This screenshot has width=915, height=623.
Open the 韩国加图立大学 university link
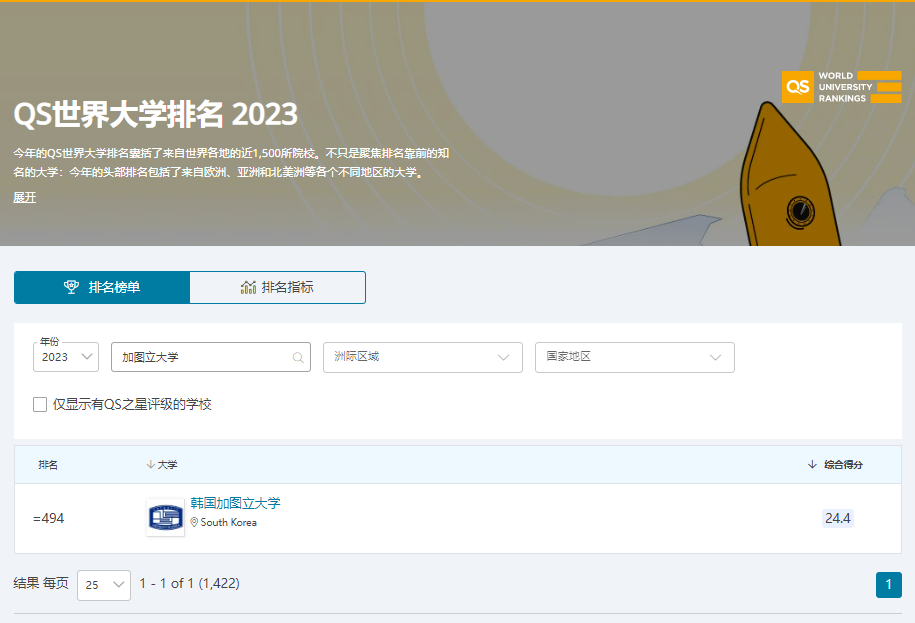(x=235, y=503)
